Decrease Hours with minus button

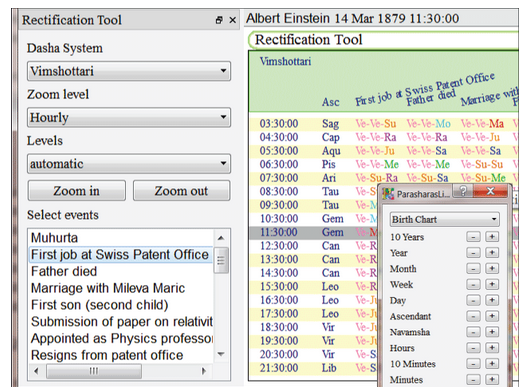[473, 348]
